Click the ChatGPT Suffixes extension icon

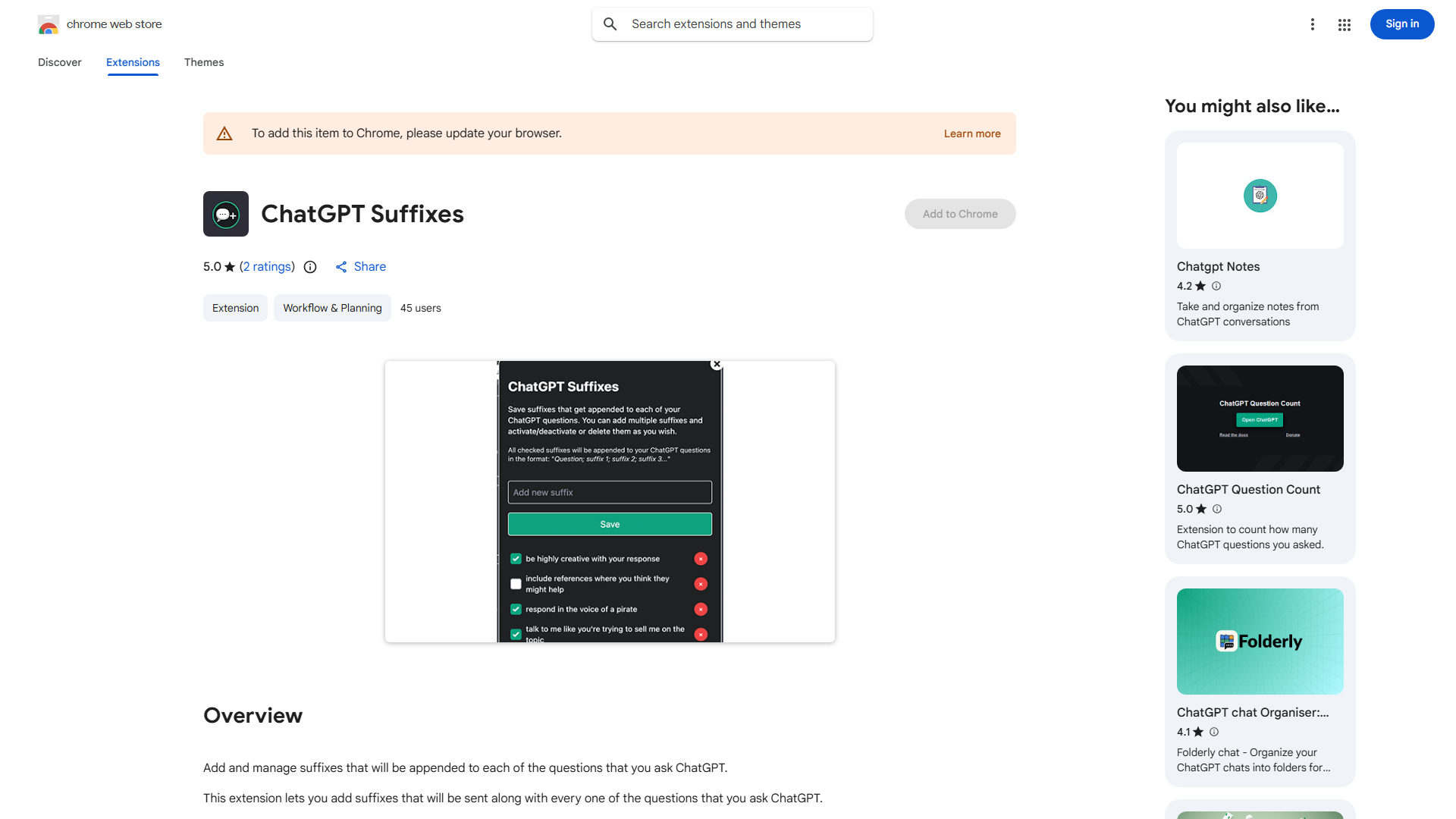[226, 214]
